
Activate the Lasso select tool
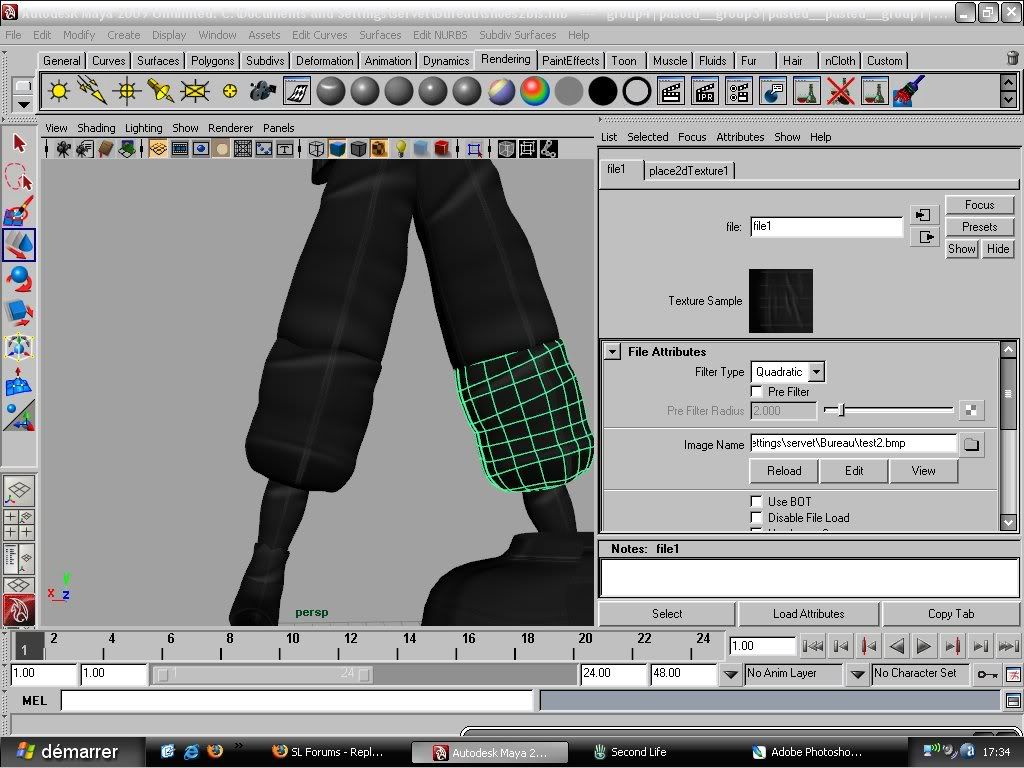19,178
